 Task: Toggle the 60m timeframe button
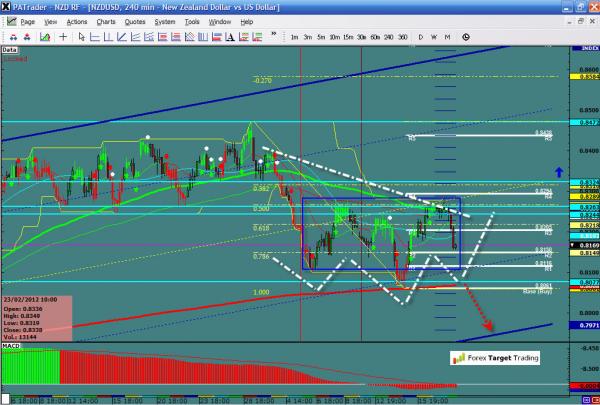point(373,37)
